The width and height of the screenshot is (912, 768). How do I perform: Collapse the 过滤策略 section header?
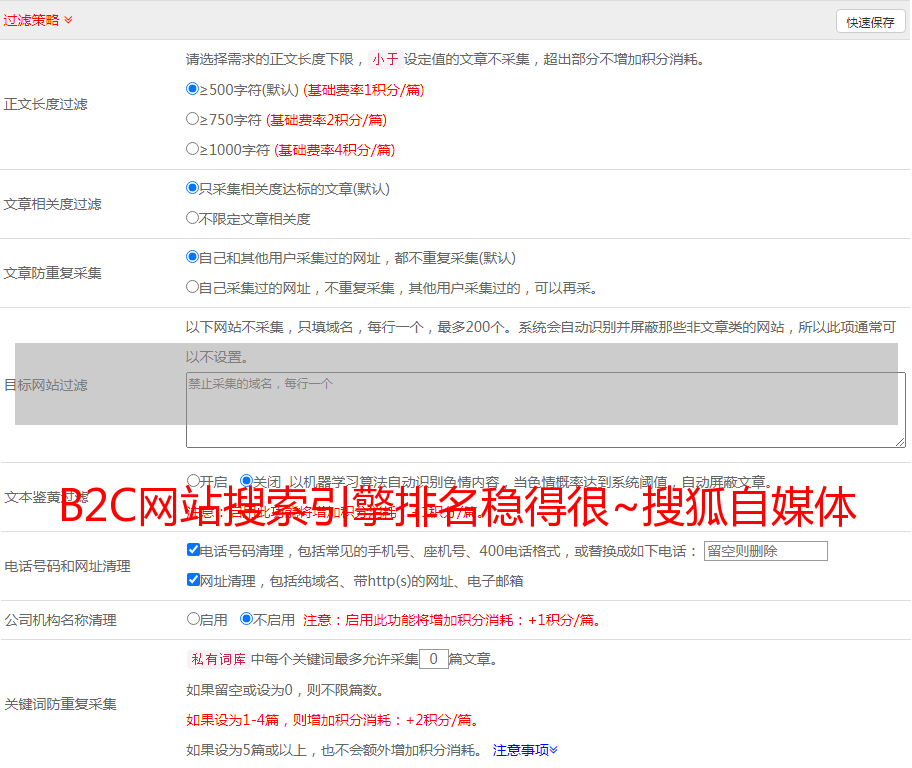pos(38,20)
